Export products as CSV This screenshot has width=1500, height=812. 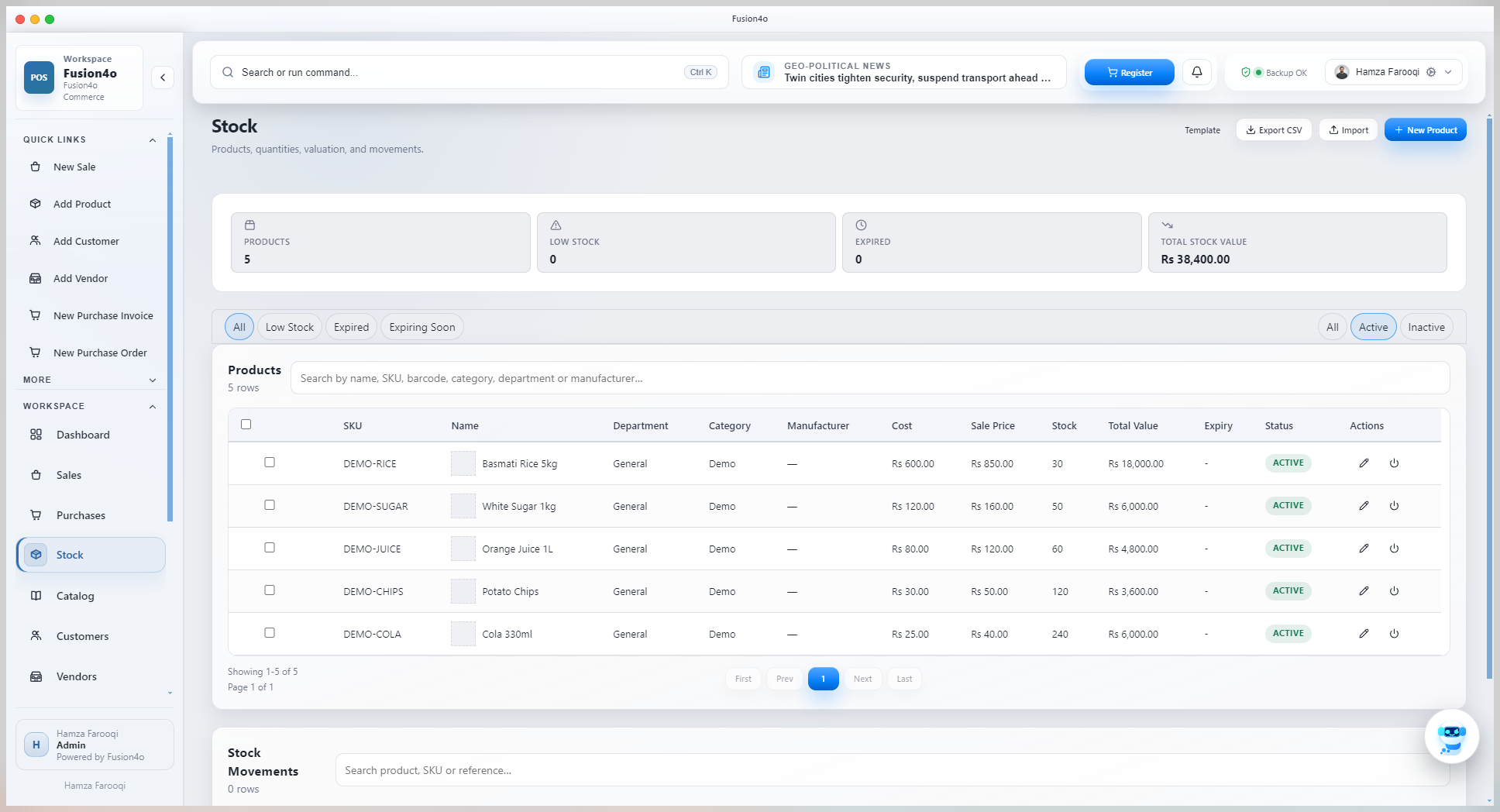pyautogui.click(x=1273, y=129)
